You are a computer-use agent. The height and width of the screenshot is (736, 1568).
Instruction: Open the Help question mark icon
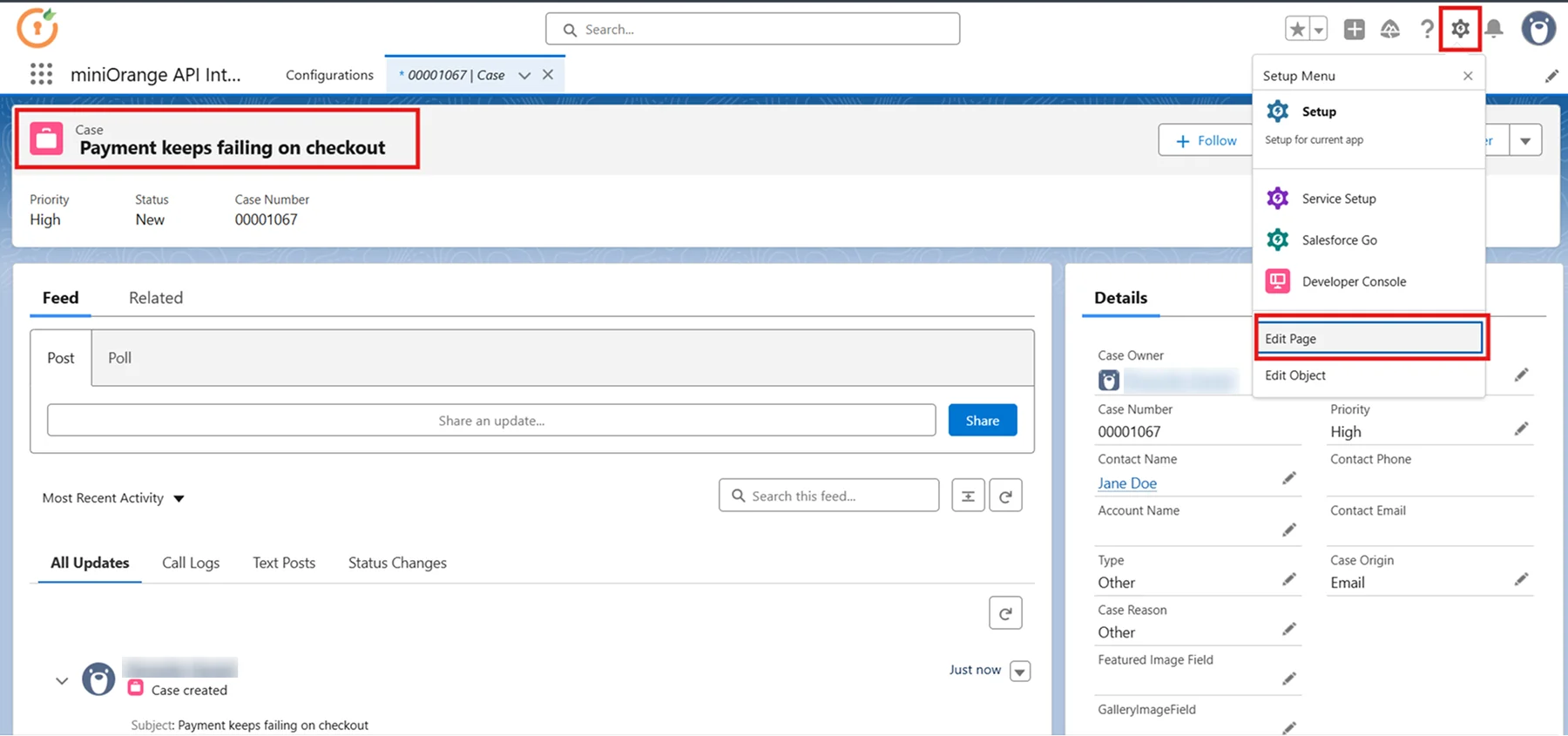(x=1426, y=29)
